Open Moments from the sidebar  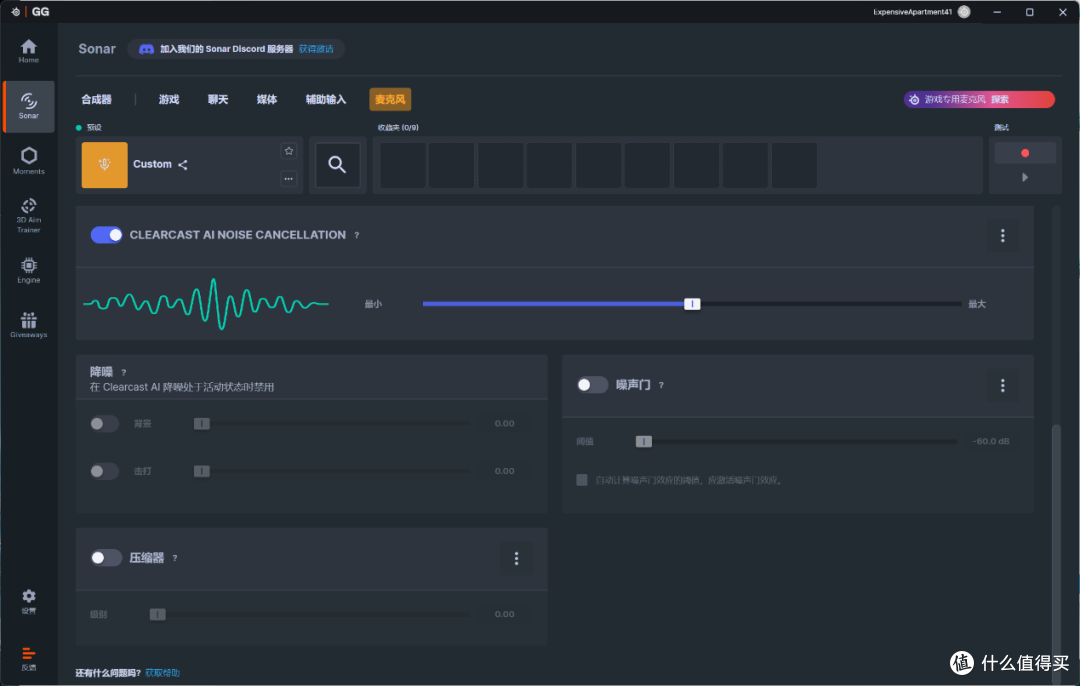click(x=28, y=161)
